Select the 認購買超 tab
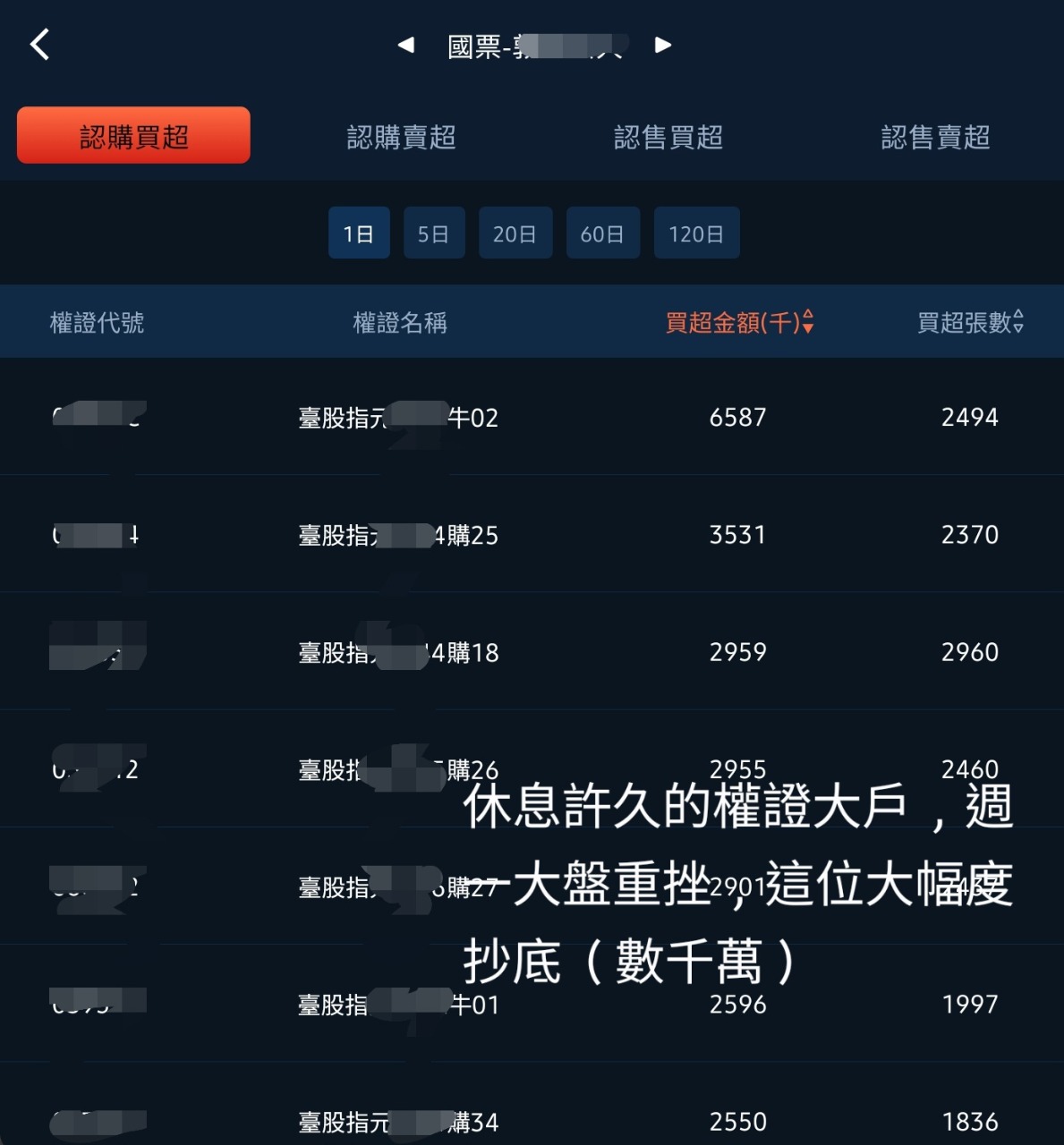This screenshot has height=1145, width=1064. (x=133, y=135)
